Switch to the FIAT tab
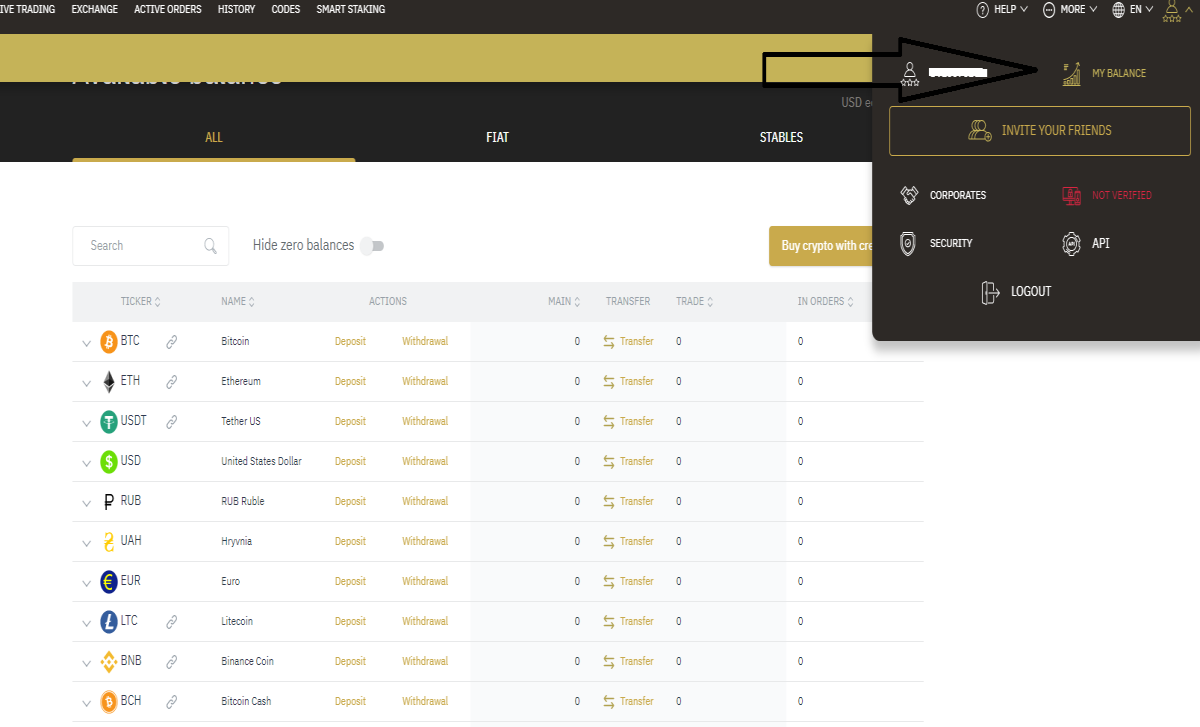Viewport: 1200px width, 727px height. (x=497, y=138)
